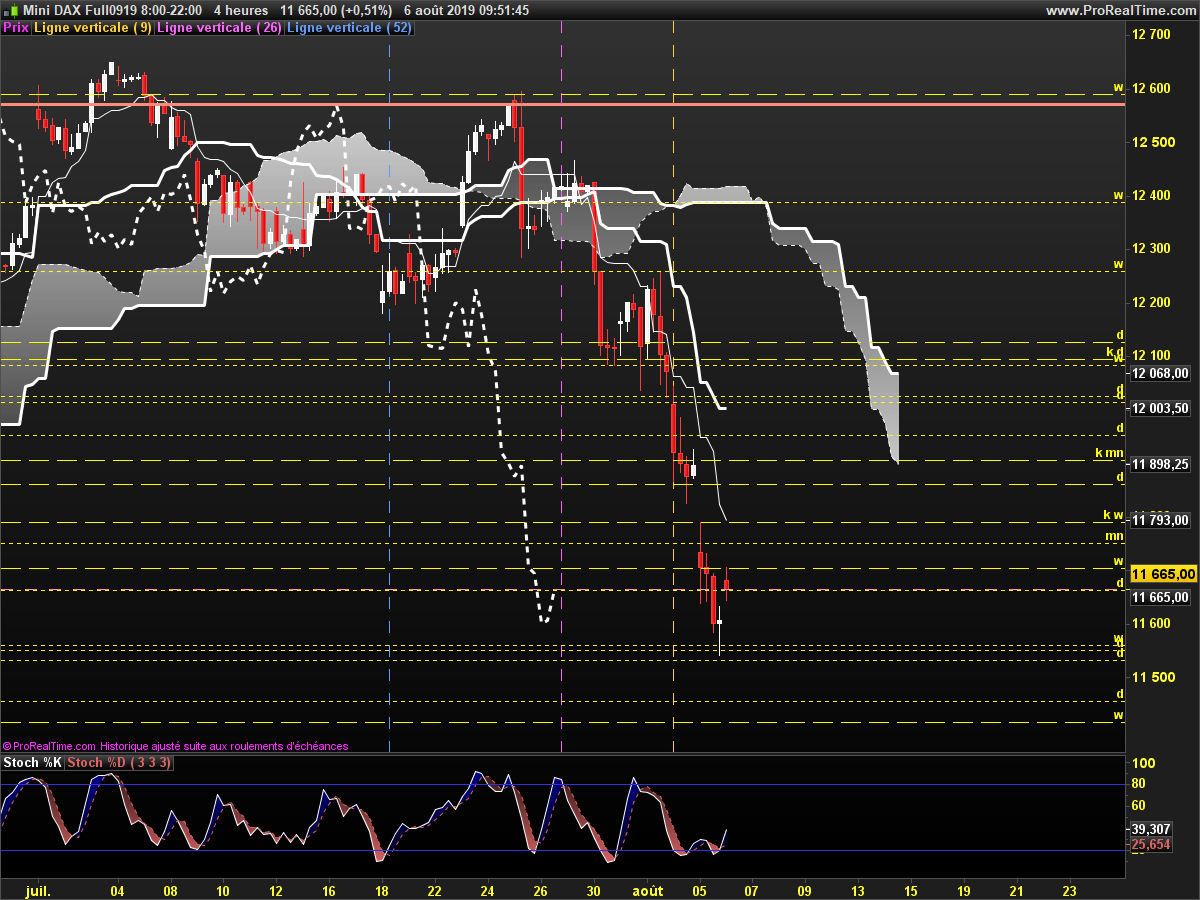1200x900 pixels.
Task: Open the 'Stoch %D (3 3 3)' label
Action: pos(119,763)
